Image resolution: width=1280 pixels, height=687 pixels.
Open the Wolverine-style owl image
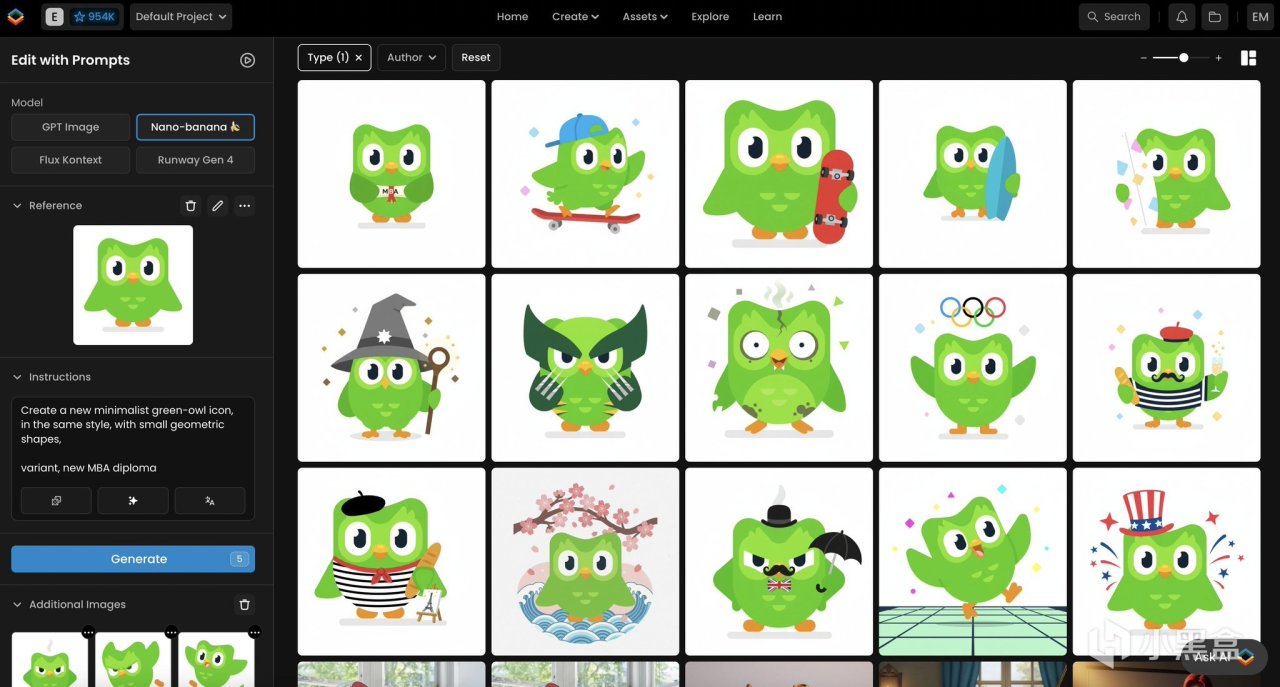pyautogui.click(x=585, y=368)
